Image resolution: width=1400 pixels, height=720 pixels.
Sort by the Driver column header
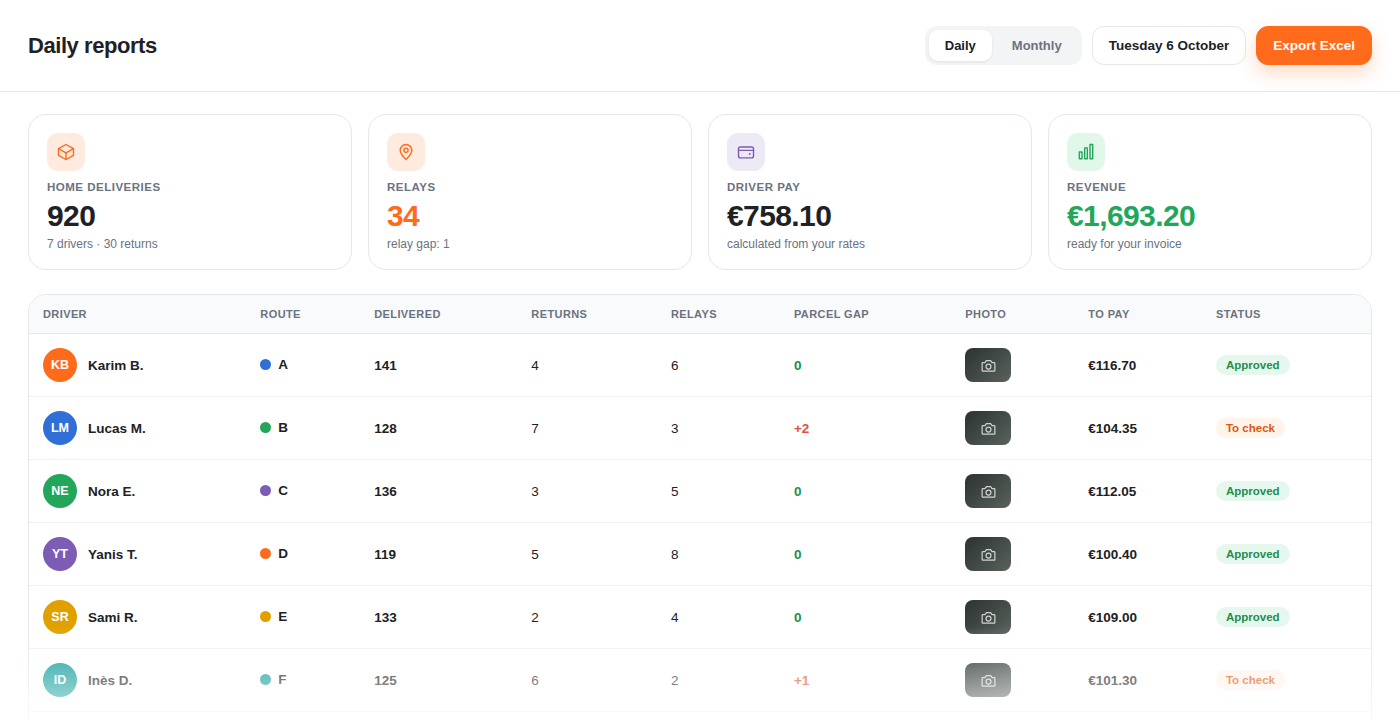[65, 314]
